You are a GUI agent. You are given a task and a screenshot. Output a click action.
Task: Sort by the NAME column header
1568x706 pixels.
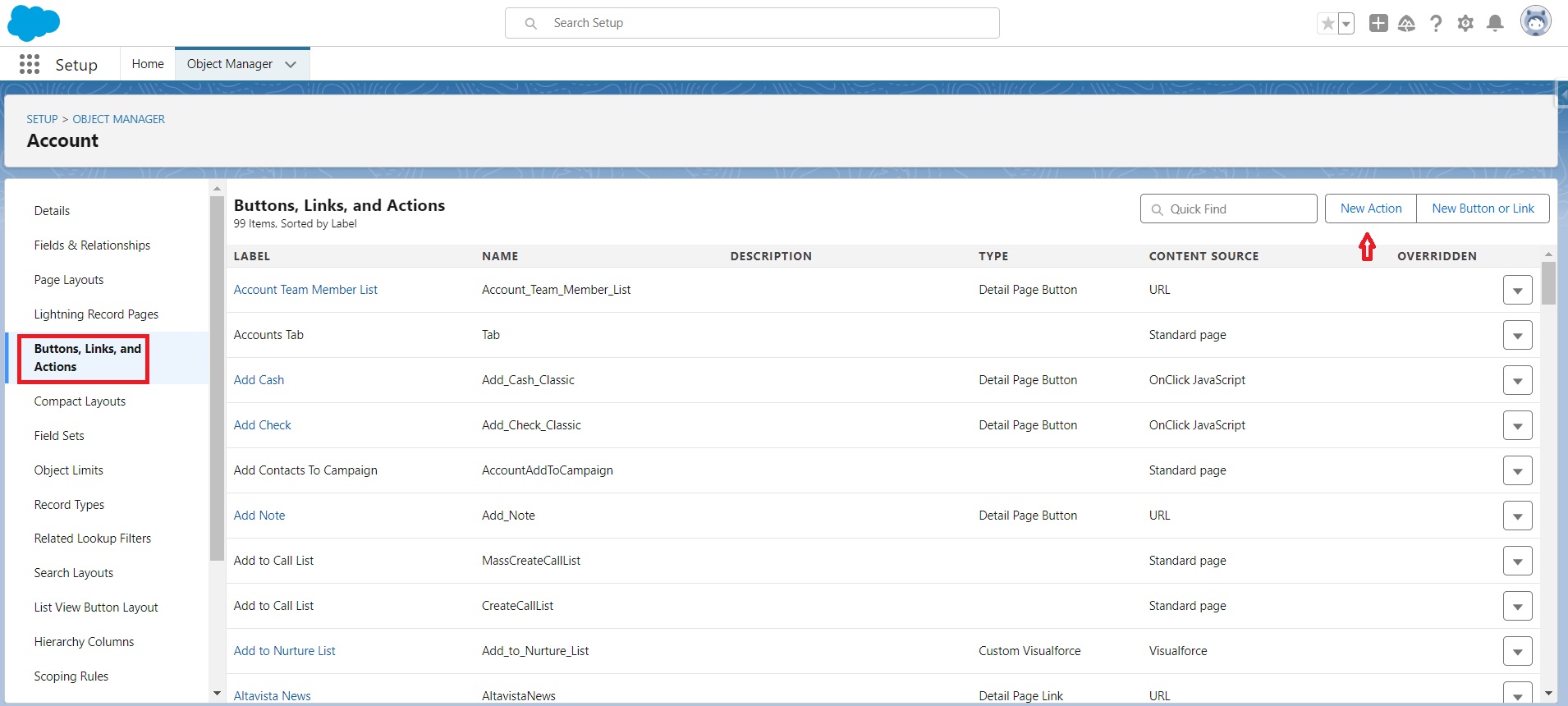pyautogui.click(x=500, y=256)
